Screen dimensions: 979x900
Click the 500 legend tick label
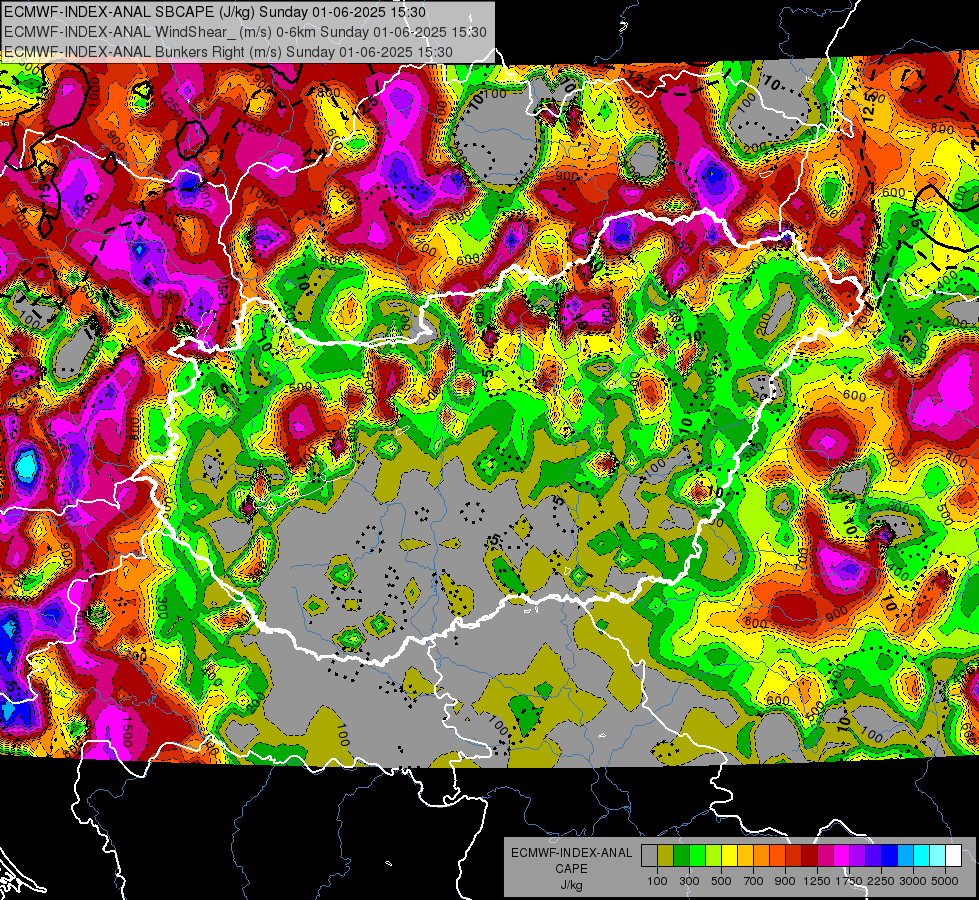pyautogui.click(x=721, y=881)
